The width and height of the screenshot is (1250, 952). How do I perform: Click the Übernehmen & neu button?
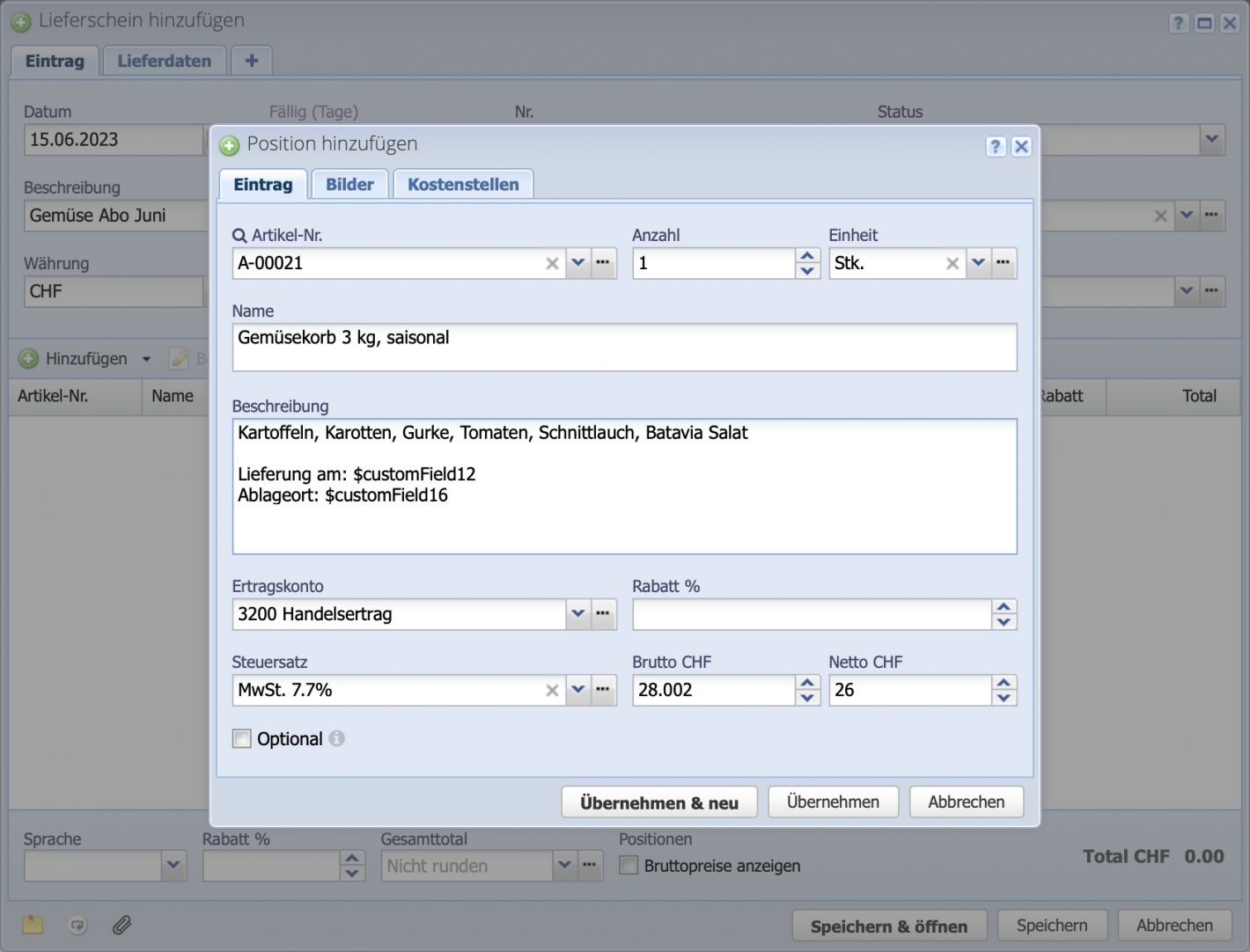[658, 802]
